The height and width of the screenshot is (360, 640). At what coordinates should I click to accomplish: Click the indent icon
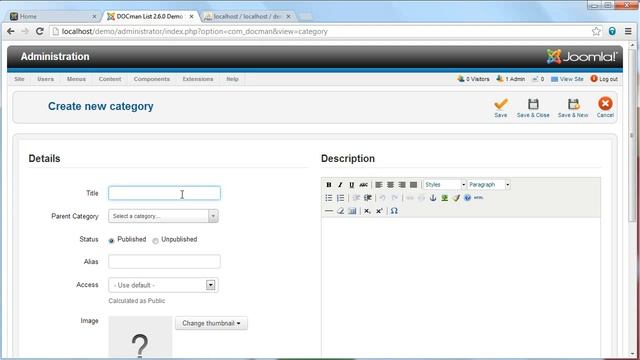pyautogui.click(x=368, y=198)
